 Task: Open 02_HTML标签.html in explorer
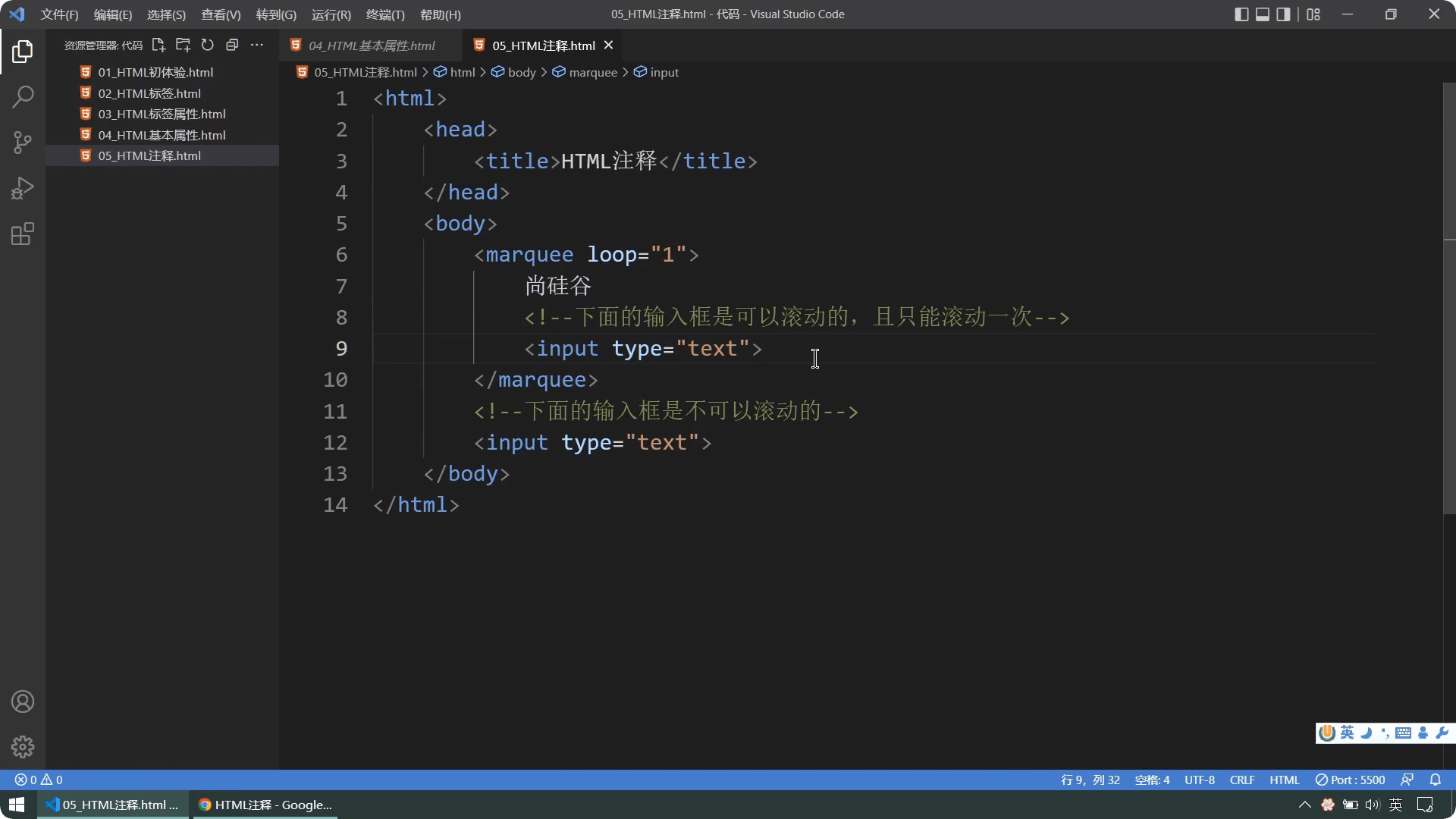pyautogui.click(x=149, y=93)
